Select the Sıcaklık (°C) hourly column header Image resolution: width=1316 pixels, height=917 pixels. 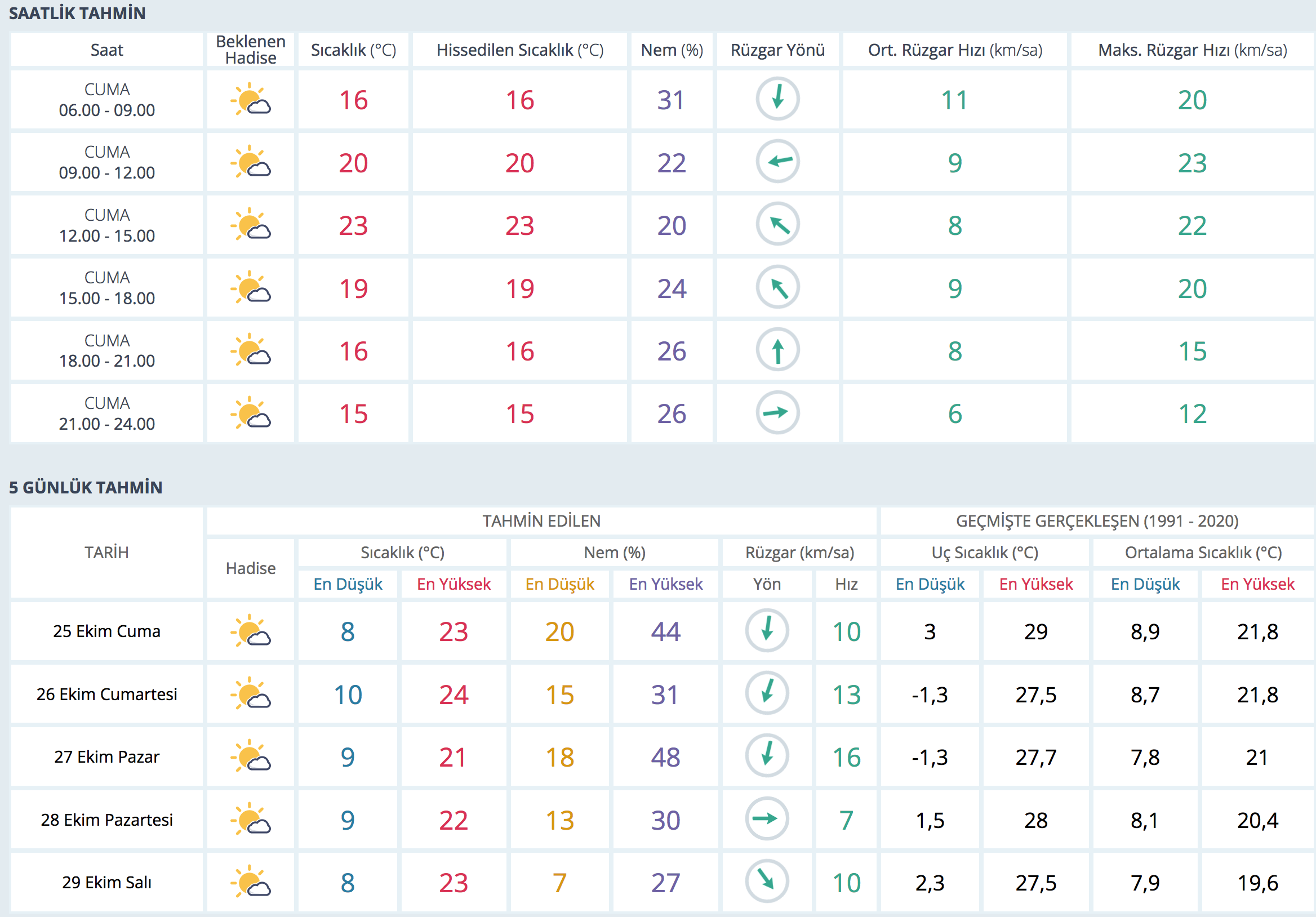coord(353,50)
